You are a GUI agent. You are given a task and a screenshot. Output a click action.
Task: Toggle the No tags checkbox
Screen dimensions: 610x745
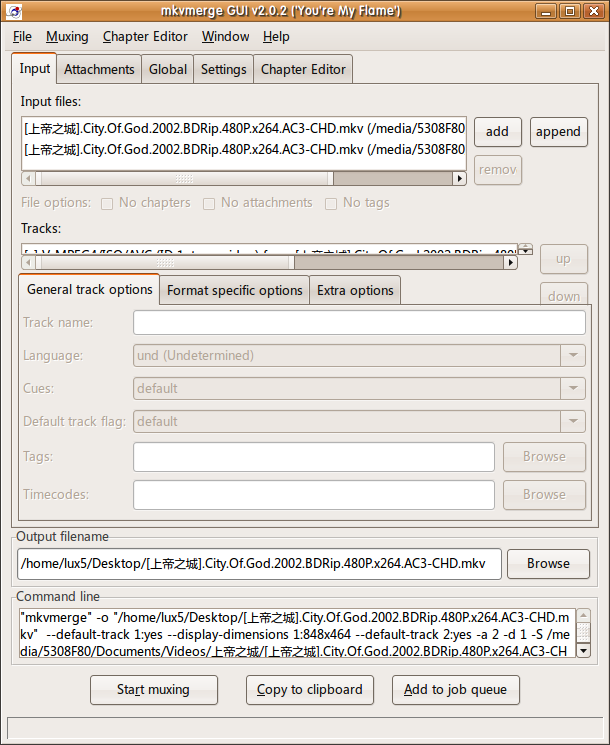pyautogui.click(x=331, y=203)
